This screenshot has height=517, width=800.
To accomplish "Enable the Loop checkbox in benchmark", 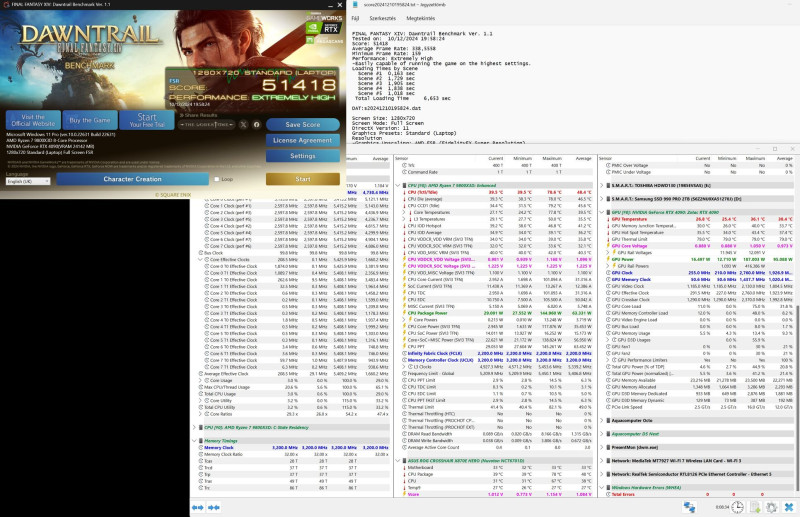I will click(217, 179).
